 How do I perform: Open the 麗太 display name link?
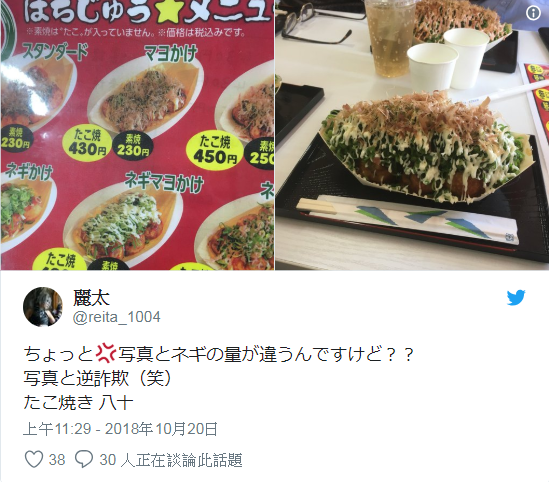(91, 298)
